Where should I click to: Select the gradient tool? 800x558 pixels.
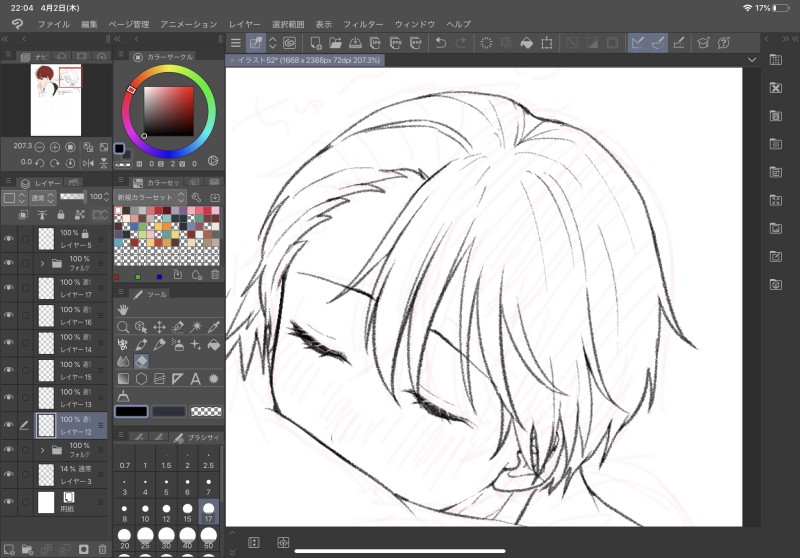pyautogui.click(x=123, y=378)
